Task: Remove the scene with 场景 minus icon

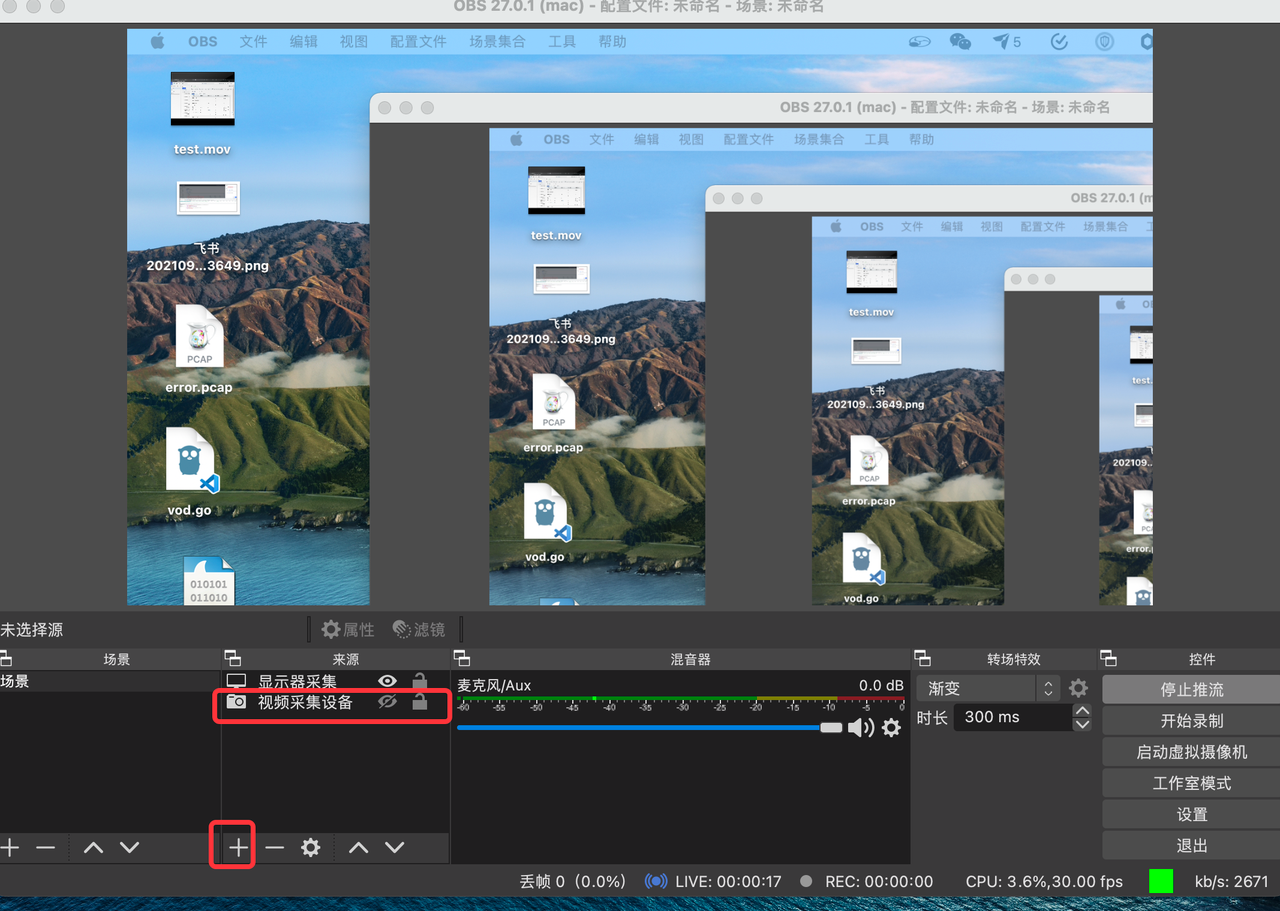Action: [46, 847]
